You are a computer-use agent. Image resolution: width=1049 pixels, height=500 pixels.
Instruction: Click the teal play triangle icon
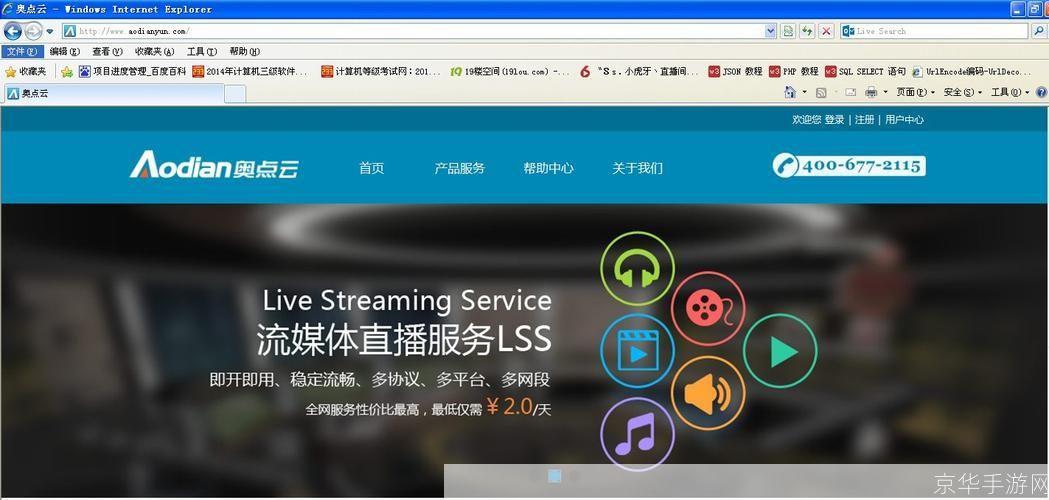click(780, 351)
